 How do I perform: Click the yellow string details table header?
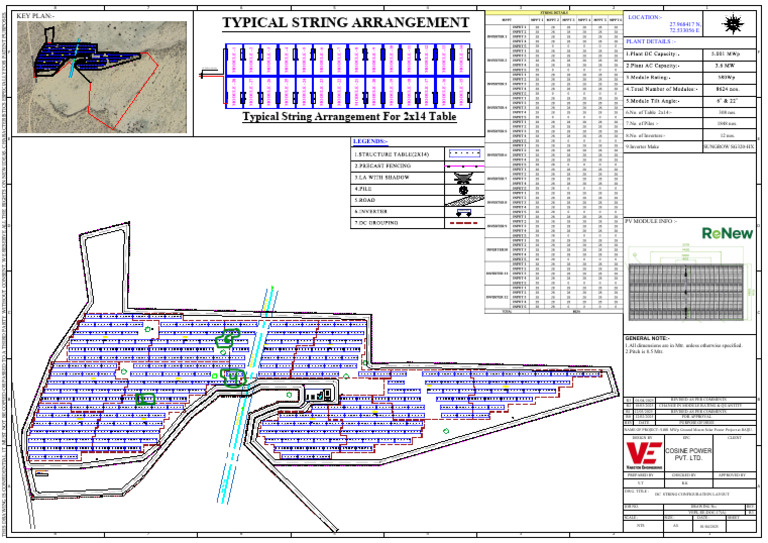(554, 13)
